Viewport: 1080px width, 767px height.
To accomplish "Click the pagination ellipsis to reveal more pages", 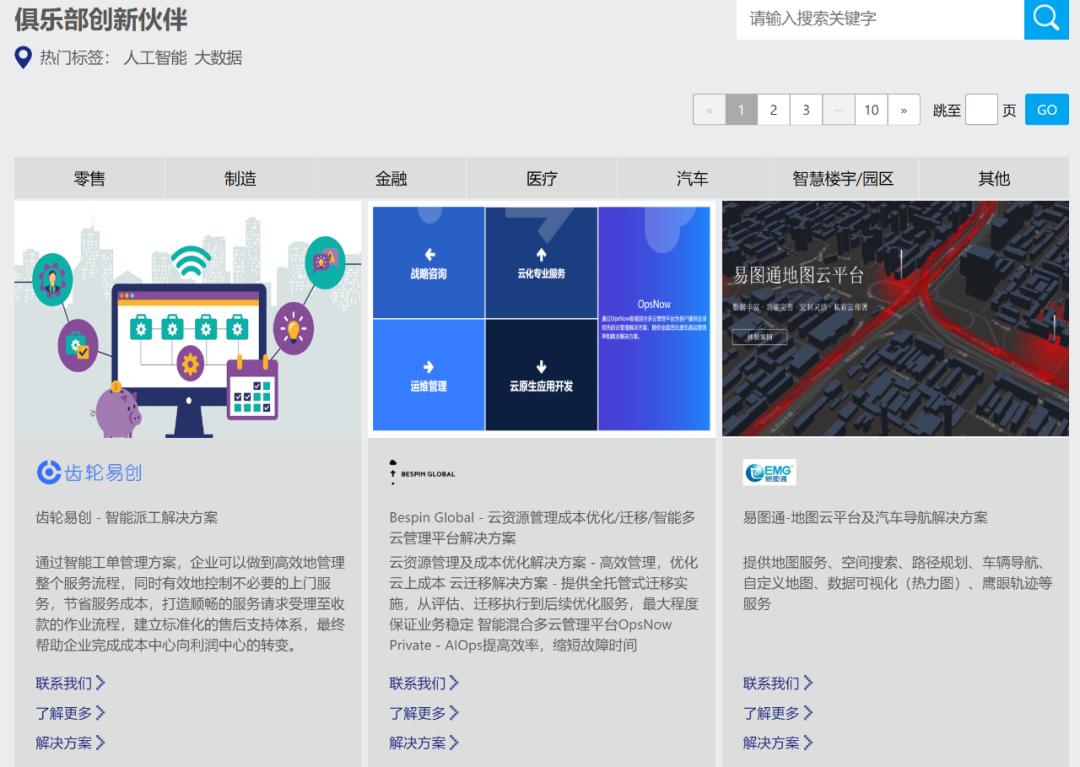I will (x=838, y=109).
